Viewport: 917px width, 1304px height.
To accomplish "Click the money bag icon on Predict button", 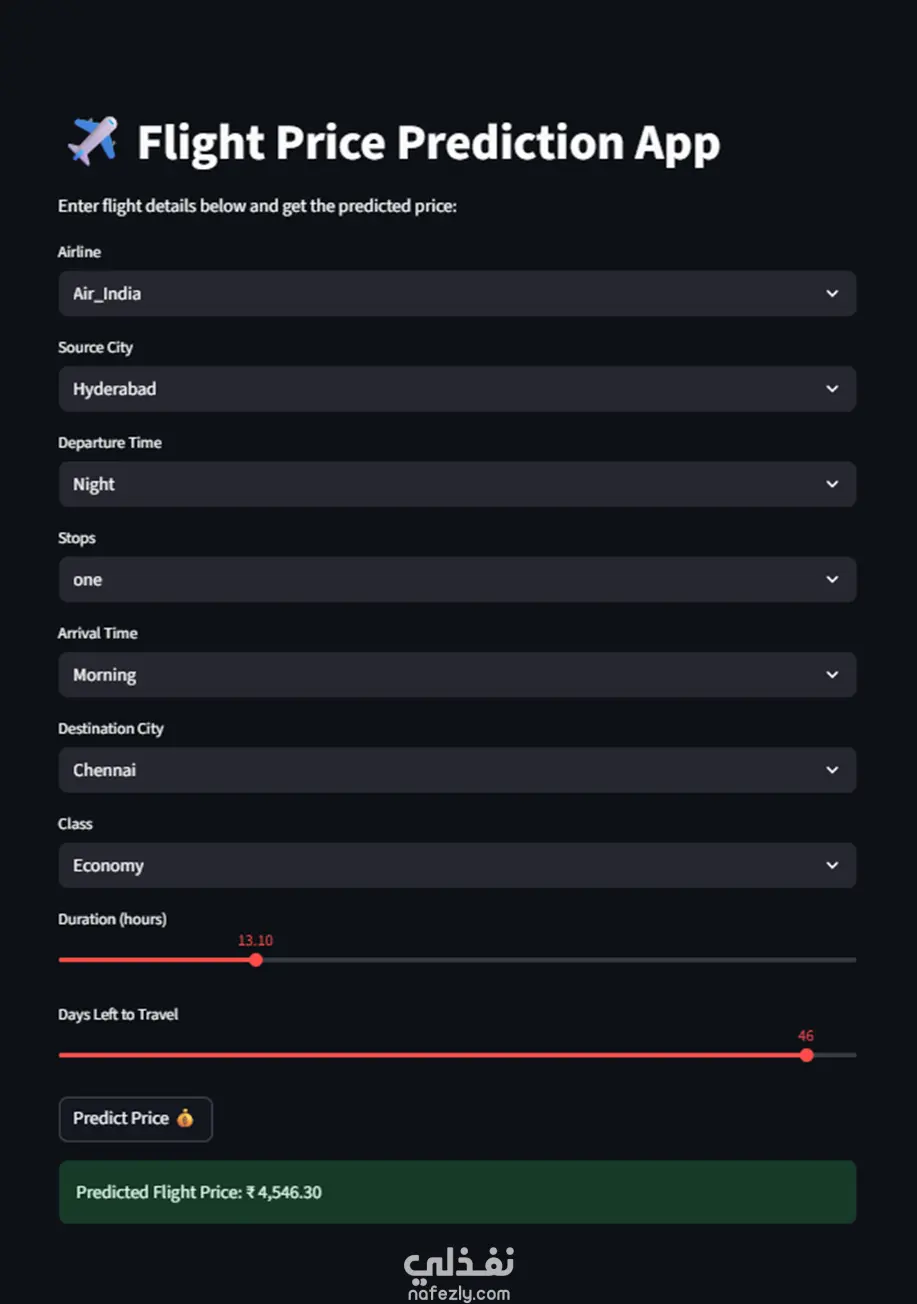I will (x=185, y=1119).
